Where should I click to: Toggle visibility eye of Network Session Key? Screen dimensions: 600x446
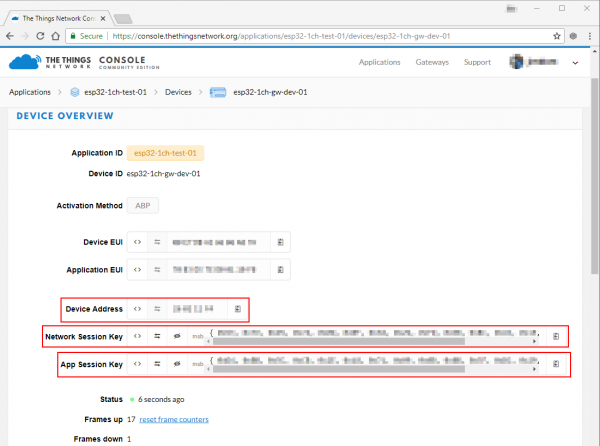pyautogui.click(x=177, y=336)
